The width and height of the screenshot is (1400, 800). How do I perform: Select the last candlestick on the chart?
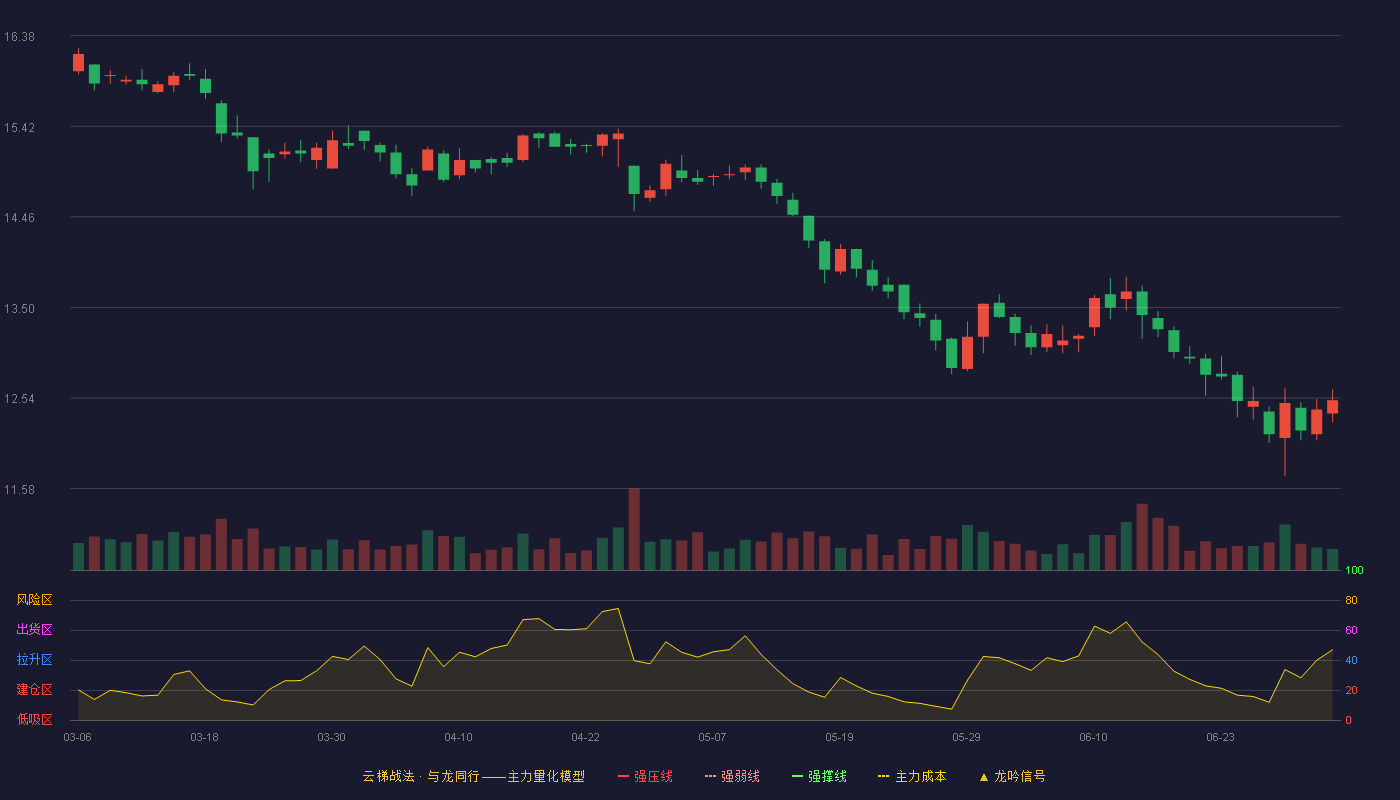tap(1332, 406)
